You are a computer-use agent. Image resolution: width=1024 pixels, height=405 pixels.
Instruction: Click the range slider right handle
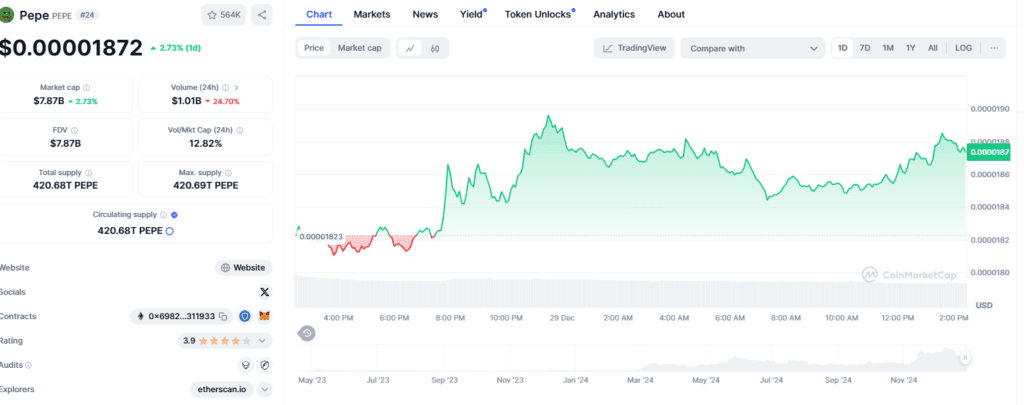click(965, 357)
